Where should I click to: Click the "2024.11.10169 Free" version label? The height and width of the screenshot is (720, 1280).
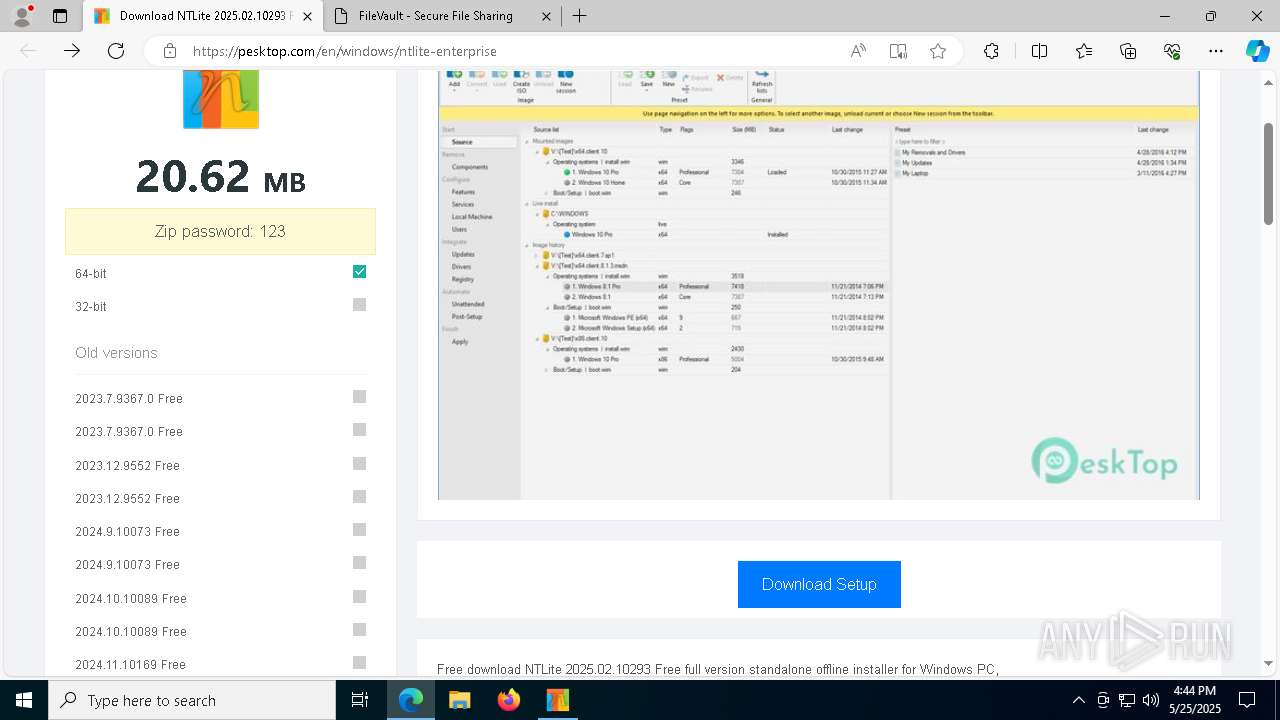tap(130, 664)
